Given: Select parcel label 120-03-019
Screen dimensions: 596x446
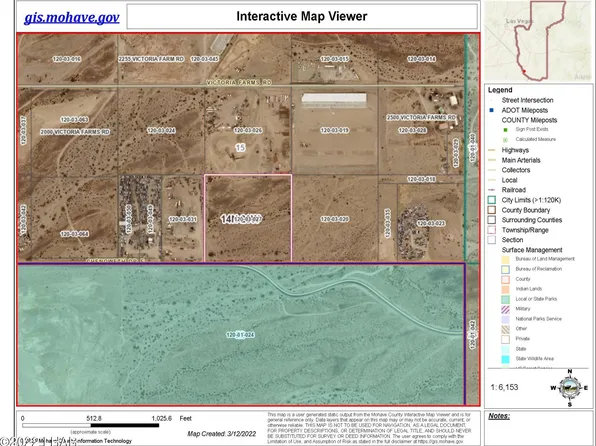Looking at the screenshot, I should tap(334, 130).
